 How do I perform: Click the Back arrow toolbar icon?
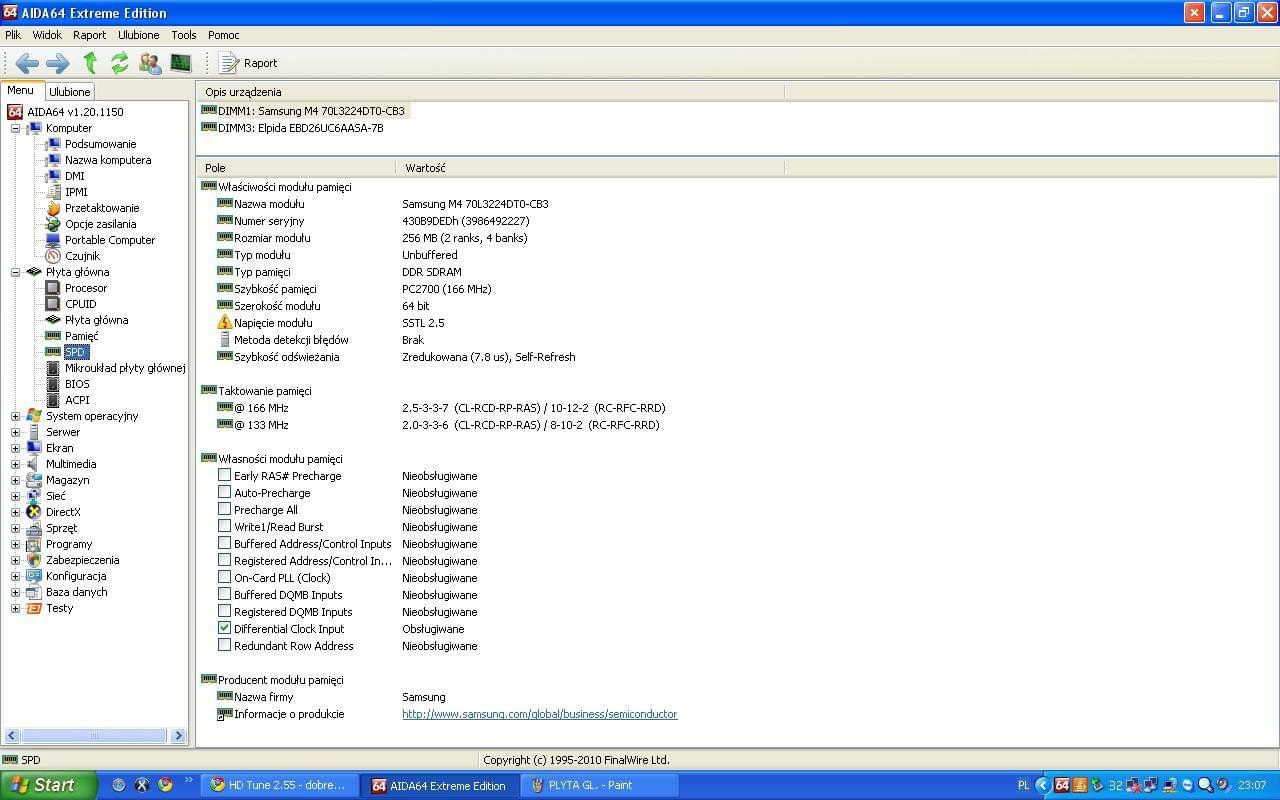[x=27, y=63]
